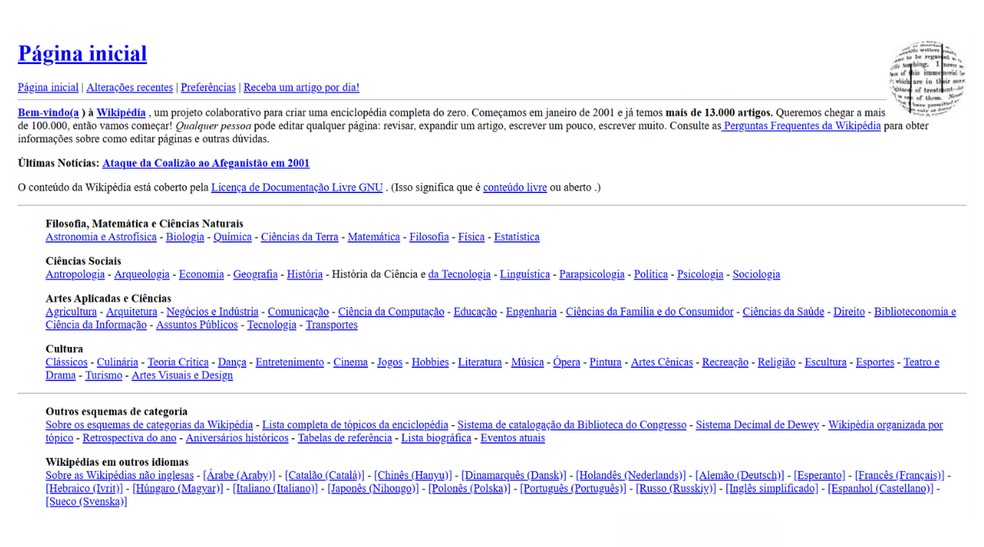The width and height of the screenshot is (984, 547).
Task: Open the Matemática link
Action: [374, 236]
